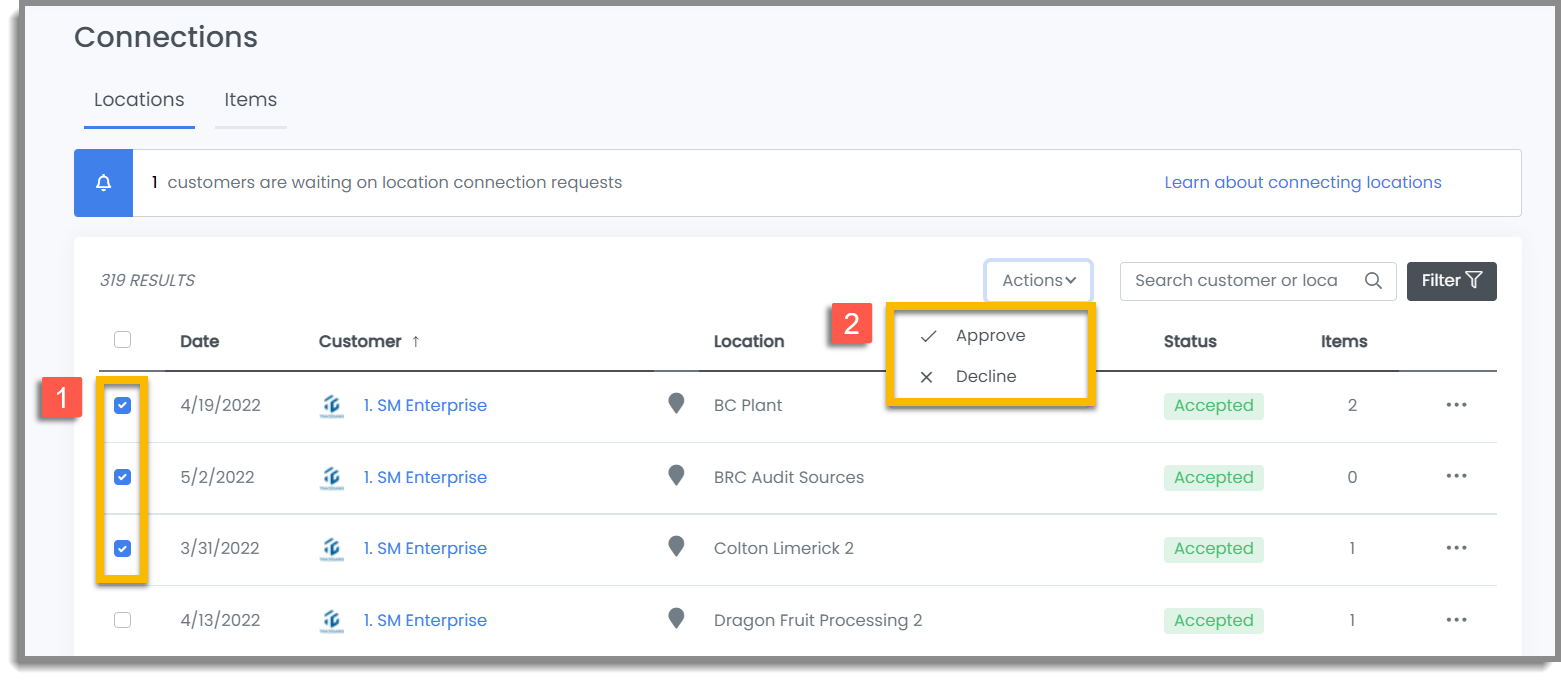
Task: Click the BC Plant location name
Action: 748,406
